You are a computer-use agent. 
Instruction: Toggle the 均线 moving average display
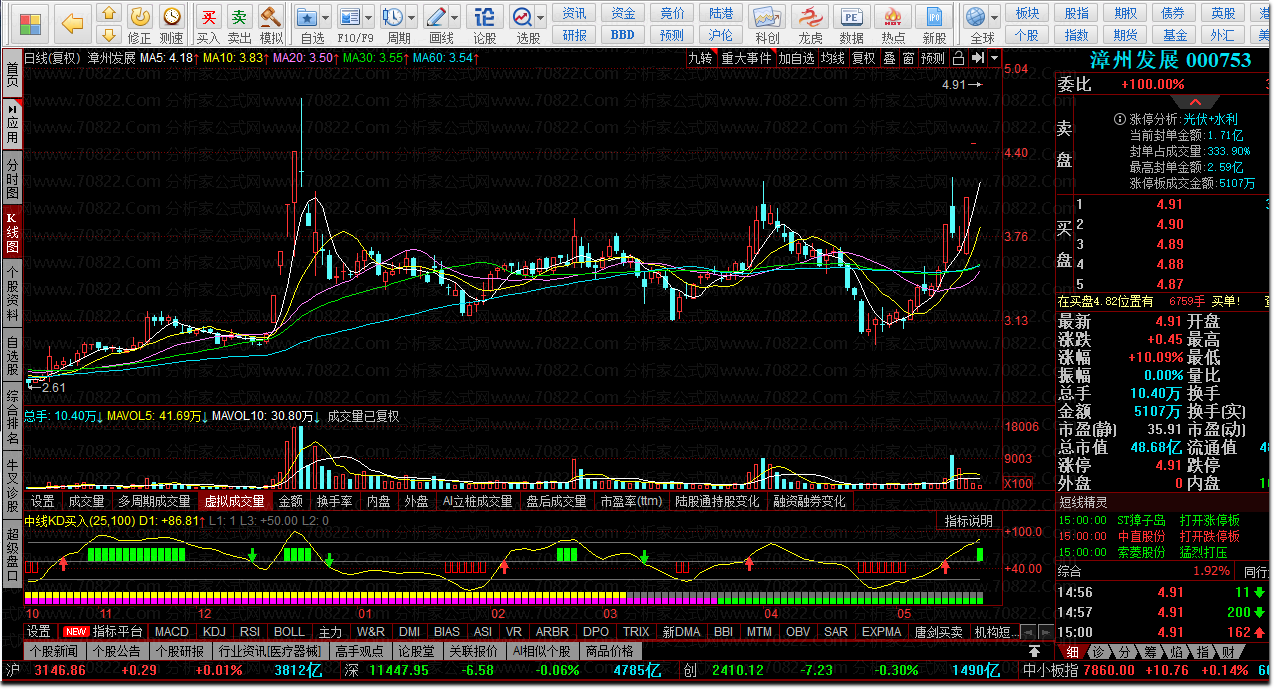click(833, 58)
